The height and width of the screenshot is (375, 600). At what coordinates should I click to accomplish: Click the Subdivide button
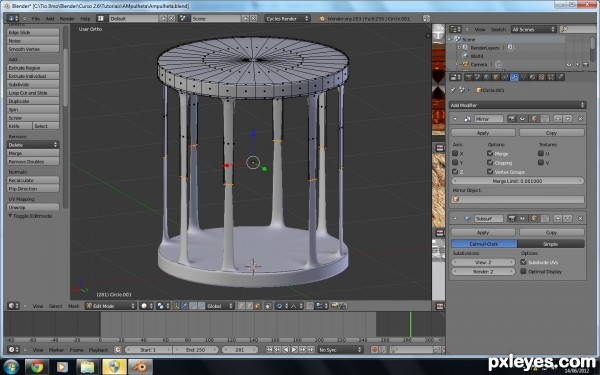(x=33, y=84)
